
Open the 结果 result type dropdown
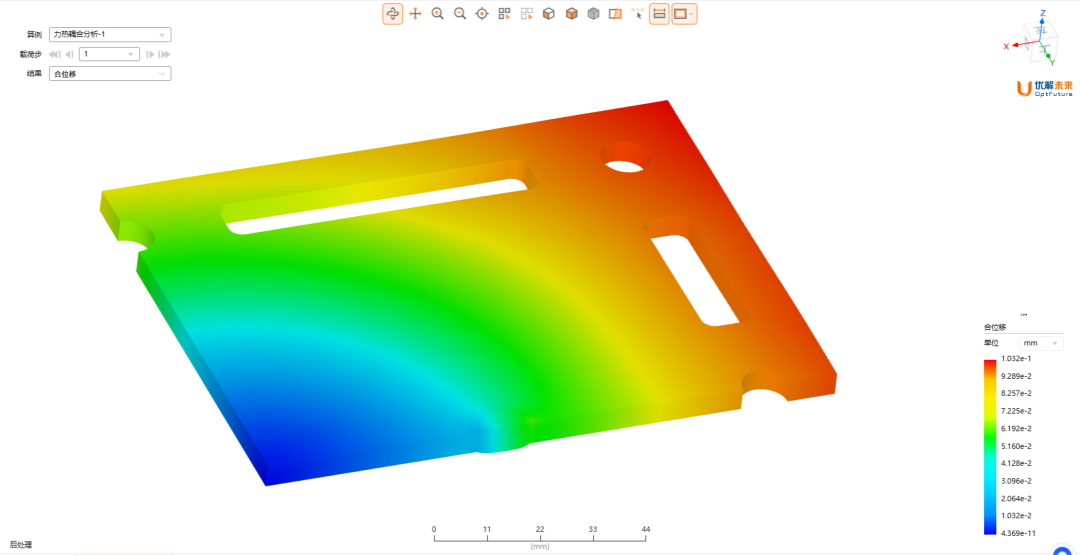(x=110, y=74)
